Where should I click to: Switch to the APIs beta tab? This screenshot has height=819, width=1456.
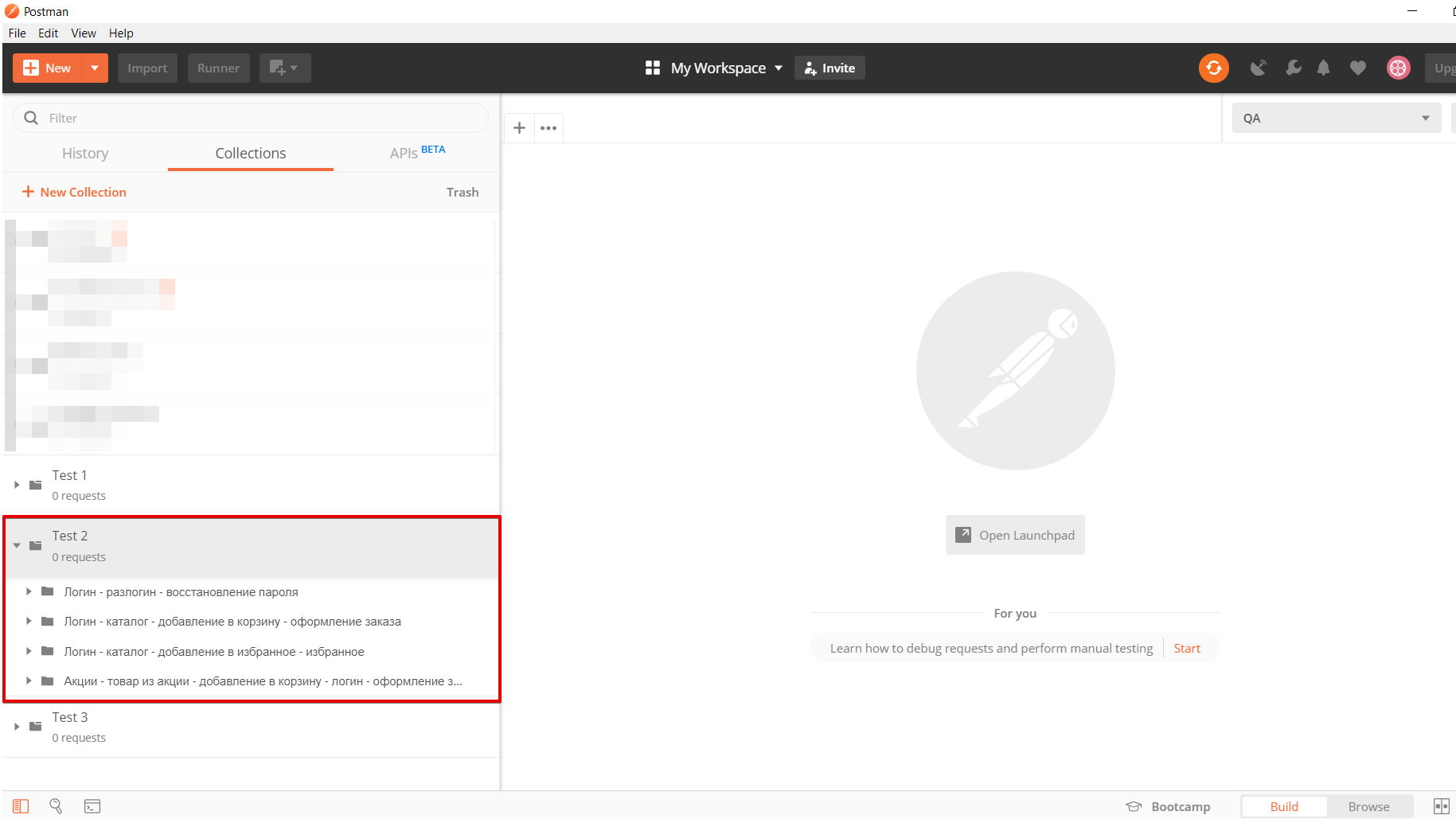point(417,153)
